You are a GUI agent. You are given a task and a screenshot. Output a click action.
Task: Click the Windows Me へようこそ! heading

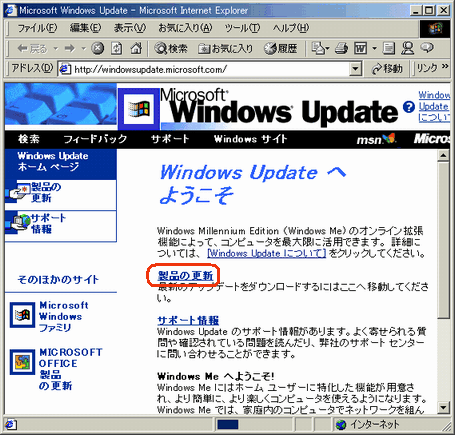(x=216, y=376)
